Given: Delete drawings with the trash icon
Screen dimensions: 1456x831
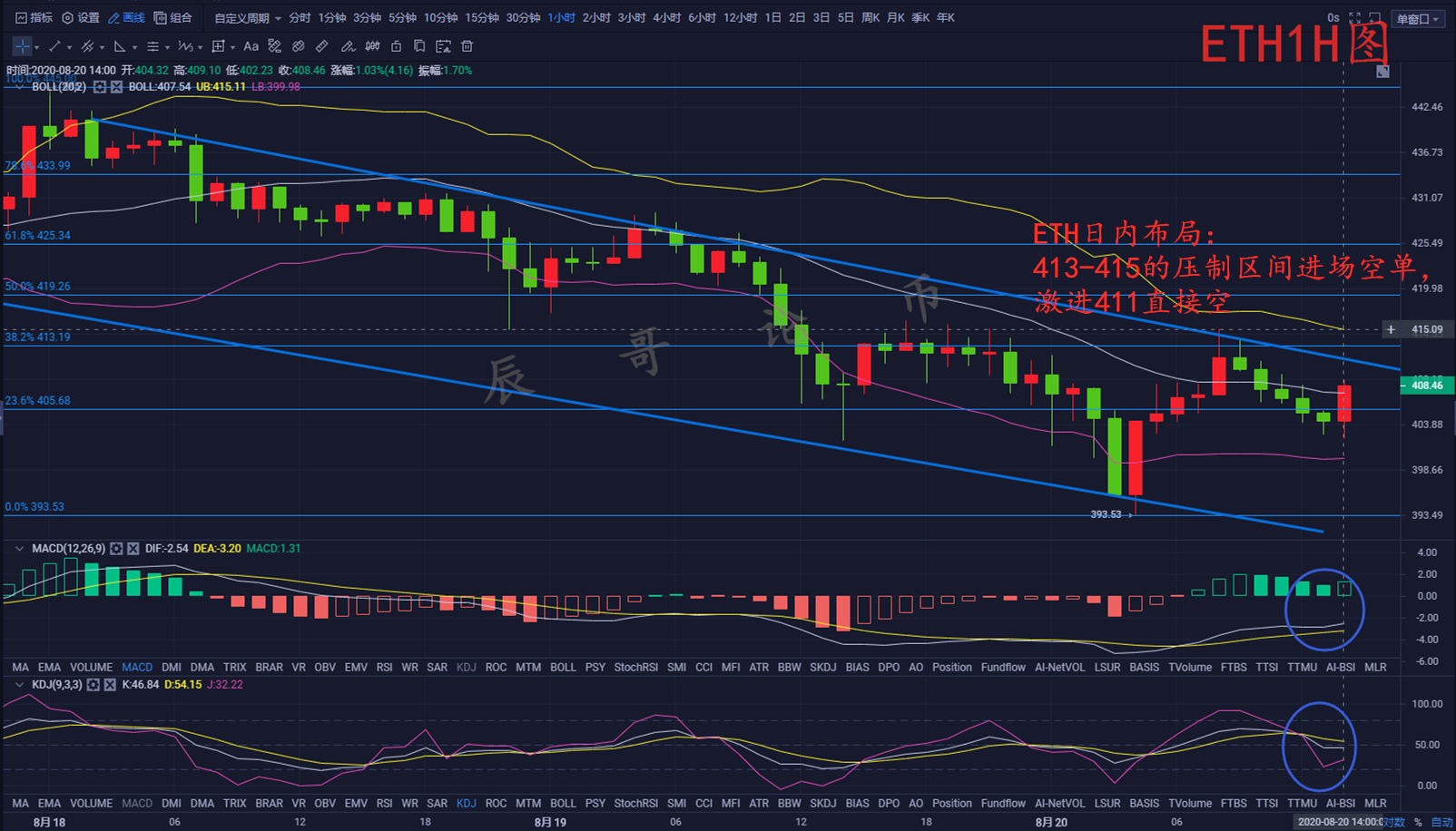Looking at the screenshot, I should (467, 46).
